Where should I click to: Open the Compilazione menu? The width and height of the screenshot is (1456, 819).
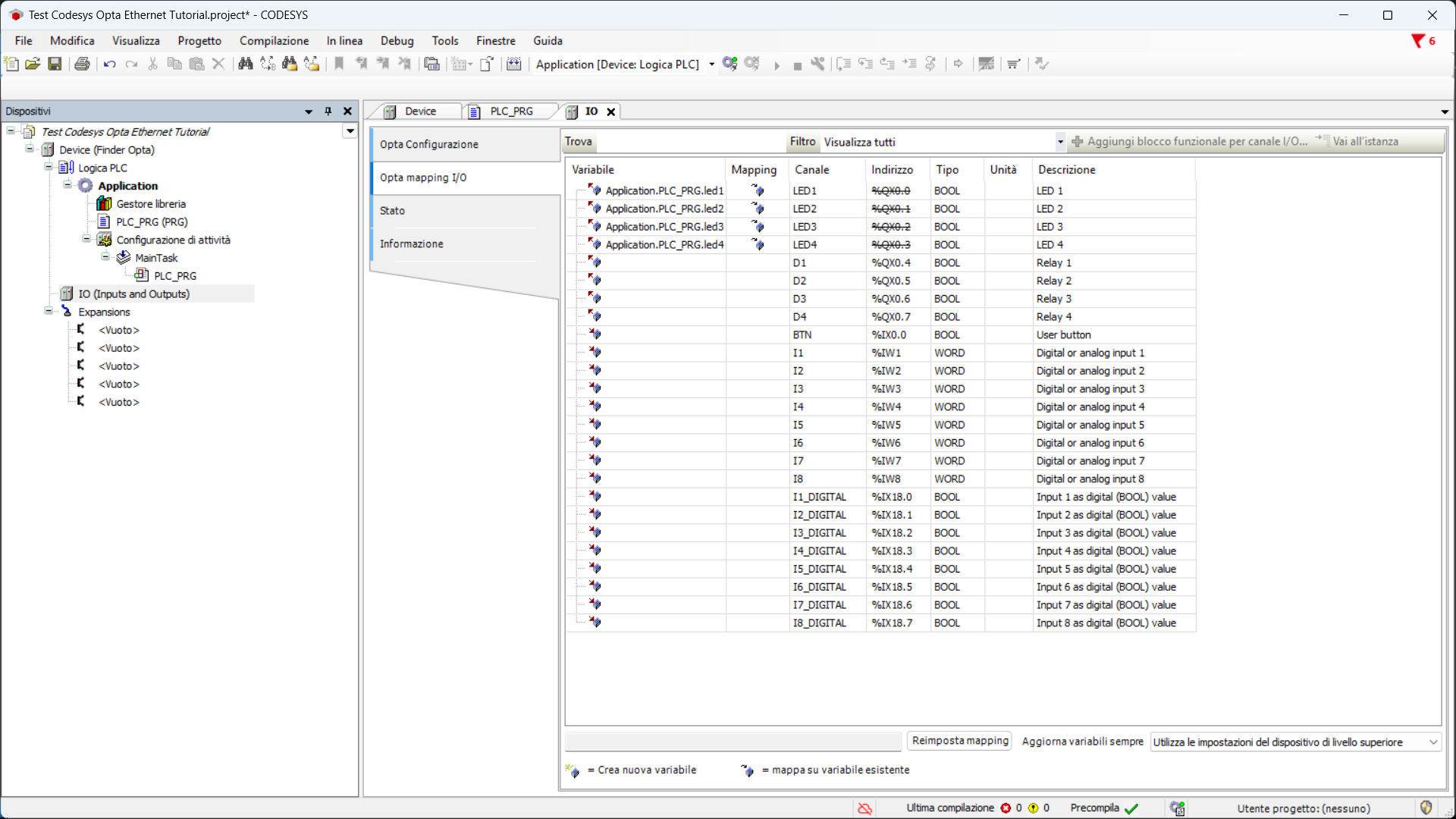coord(274,41)
